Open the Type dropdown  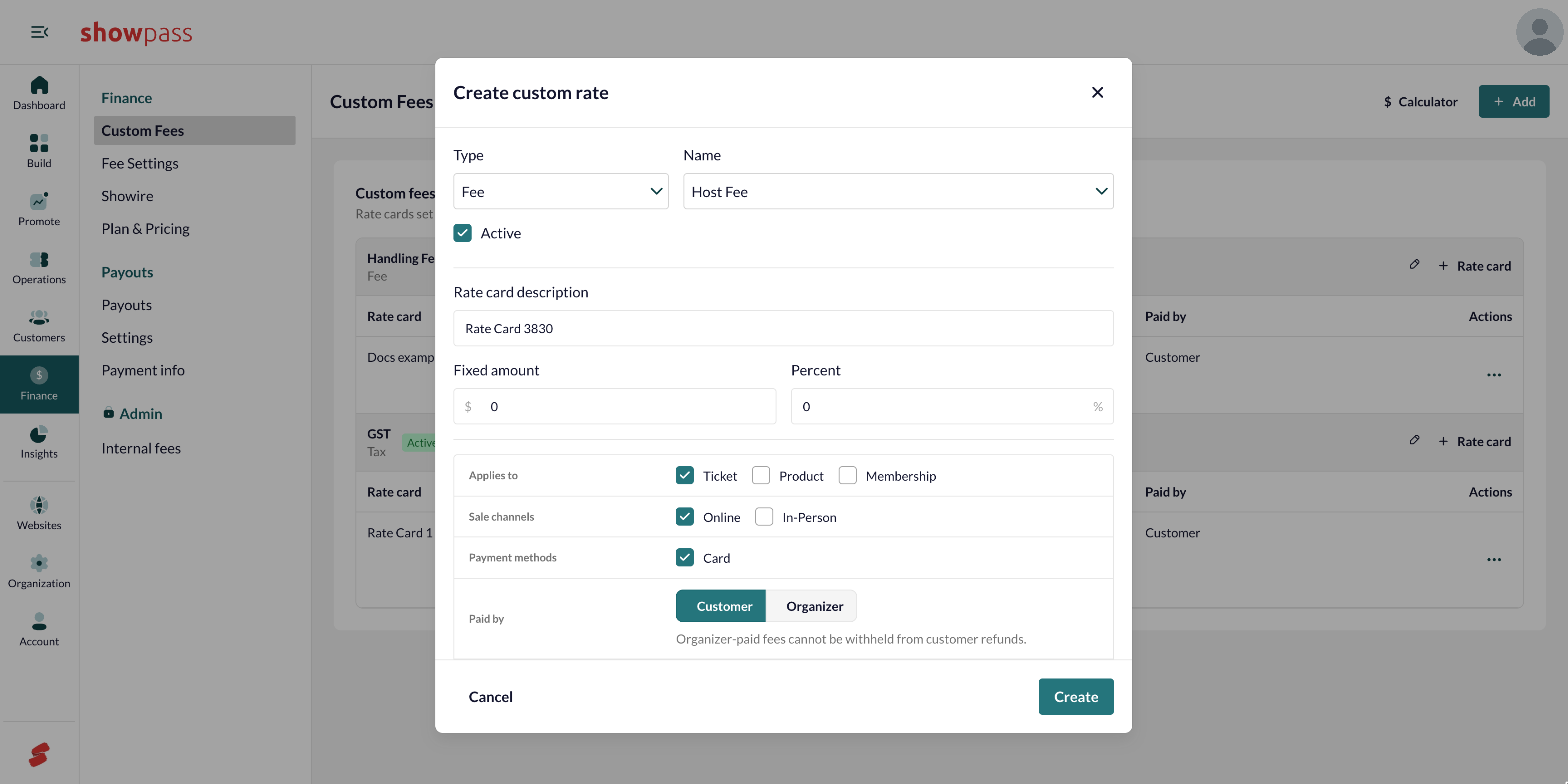tap(560, 191)
